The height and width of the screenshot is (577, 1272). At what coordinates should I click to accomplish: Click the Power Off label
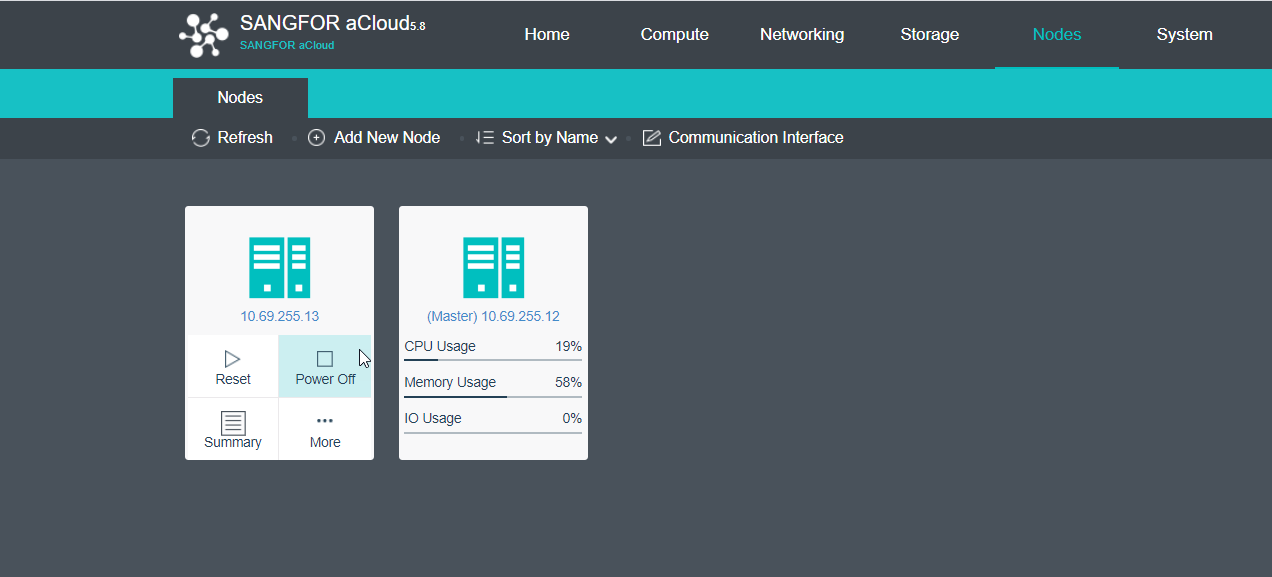coord(325,379)
